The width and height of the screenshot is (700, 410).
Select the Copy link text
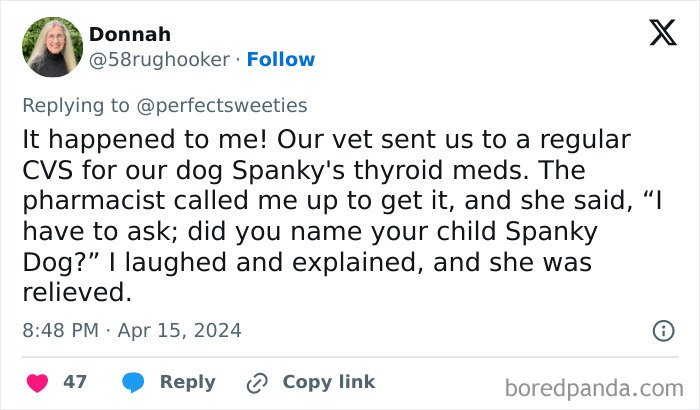pos(329,382)
